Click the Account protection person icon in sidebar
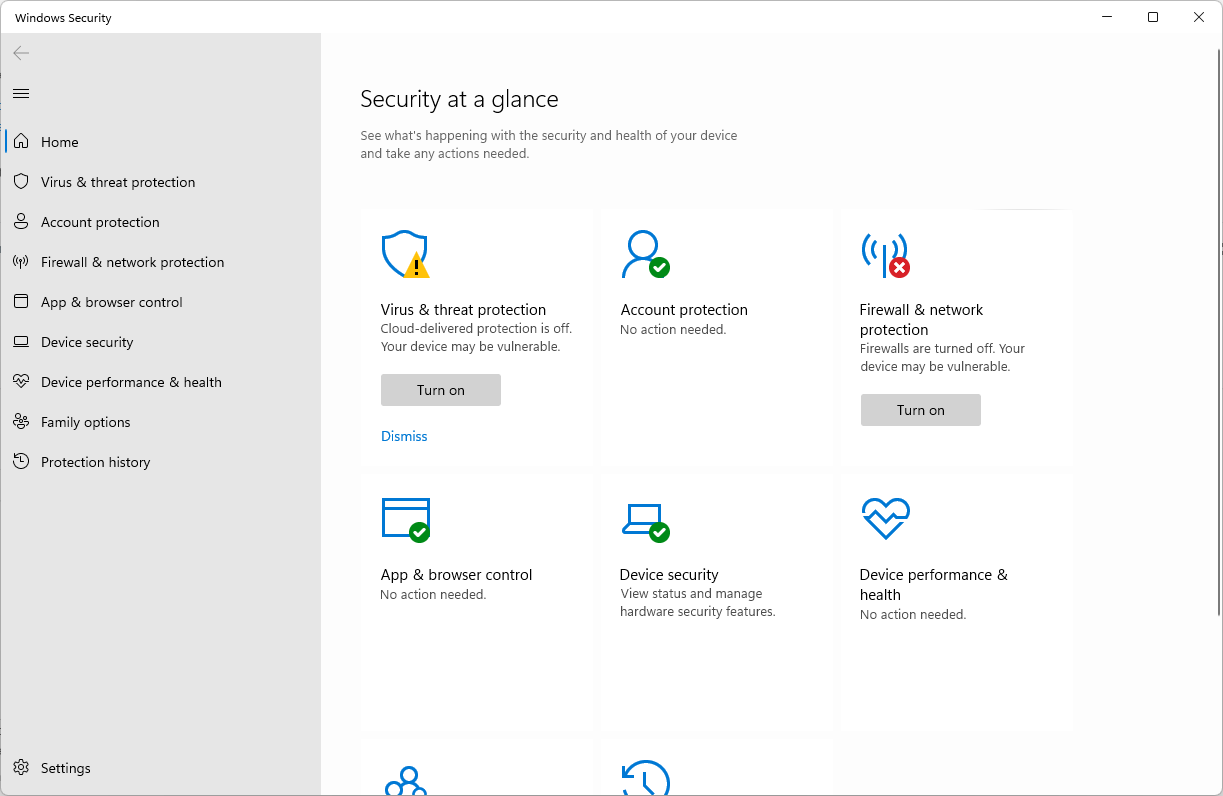 click(21, 222)
